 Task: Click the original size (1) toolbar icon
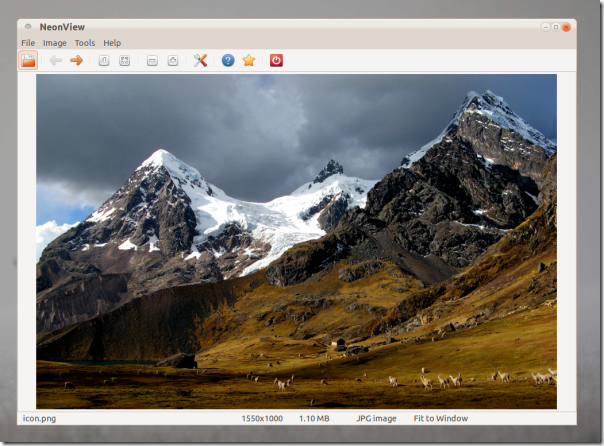click(x=104, y=60)
